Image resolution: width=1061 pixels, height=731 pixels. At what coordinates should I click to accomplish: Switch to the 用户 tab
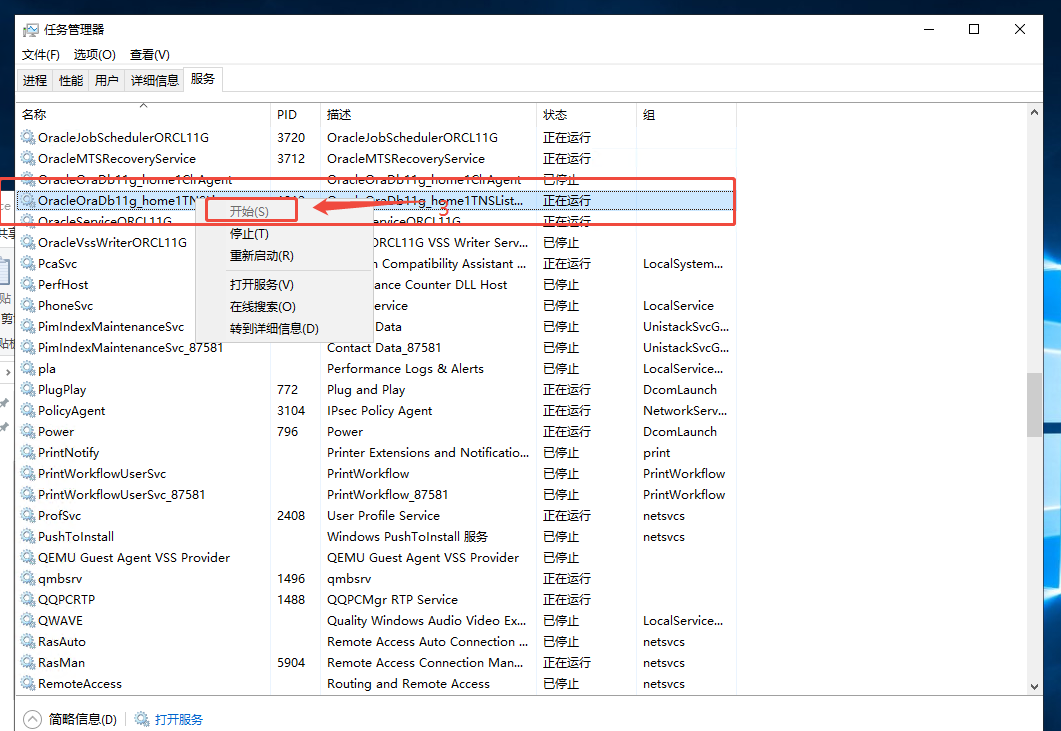click(x=107, y=81)
